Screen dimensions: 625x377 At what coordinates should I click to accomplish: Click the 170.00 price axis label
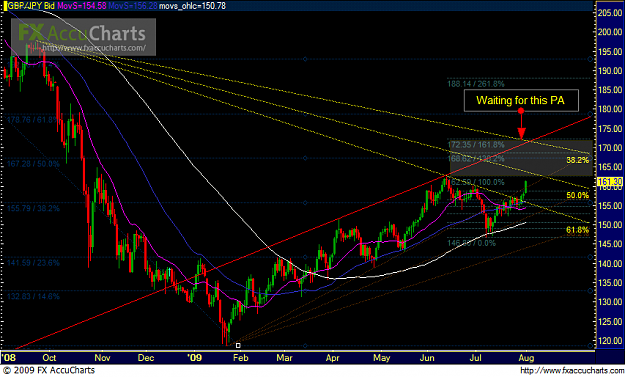pyautogui.click(x=610, y=147)
